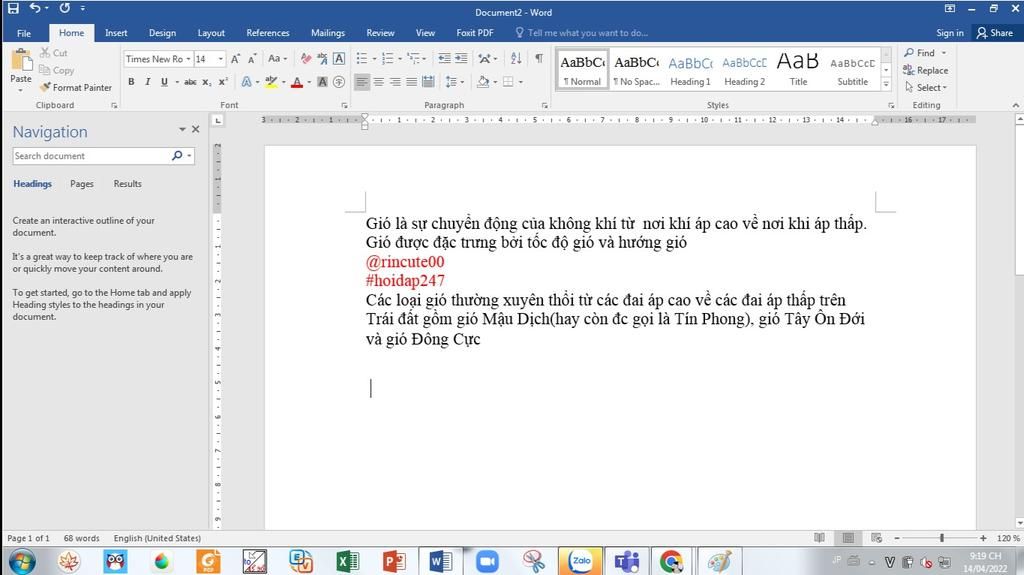Switch to the Insert tab
This screenshot has height=575, width=1024.
(x=116, y=33)
